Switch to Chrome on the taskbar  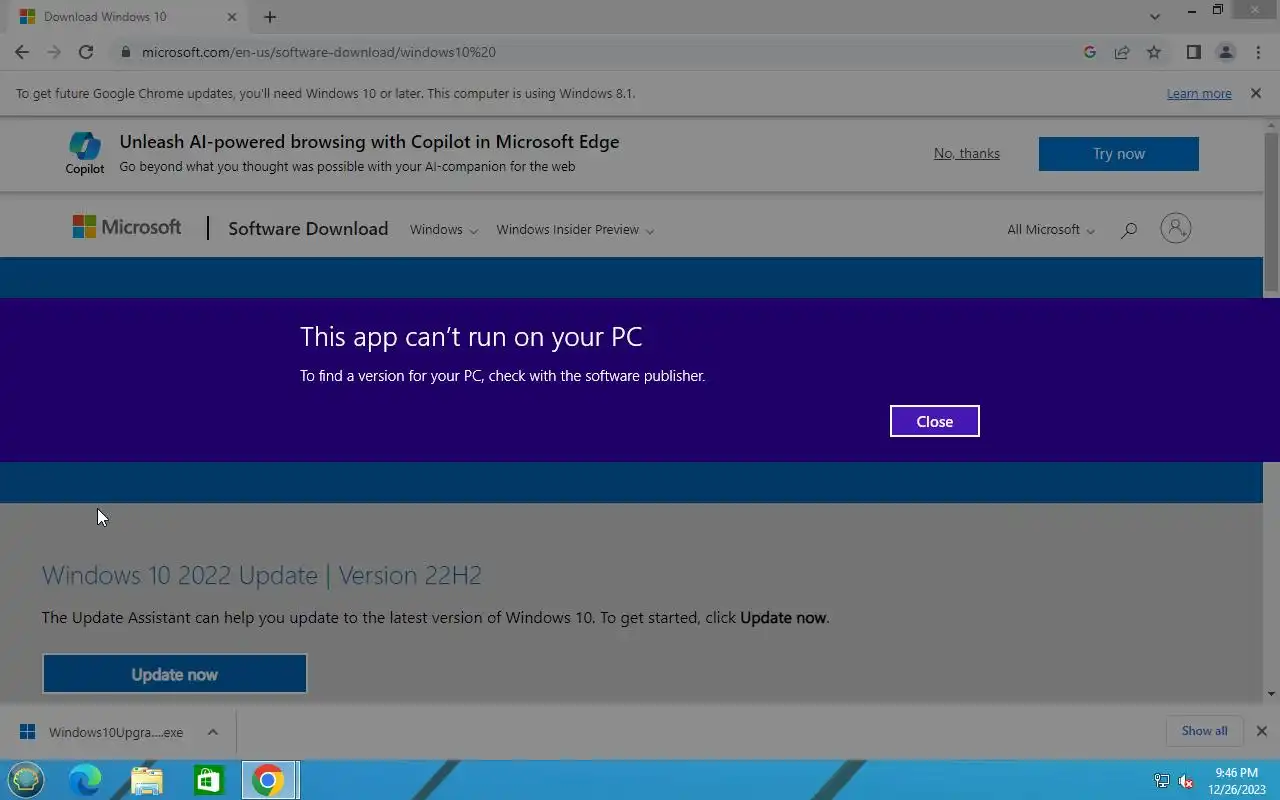point(268,780)
